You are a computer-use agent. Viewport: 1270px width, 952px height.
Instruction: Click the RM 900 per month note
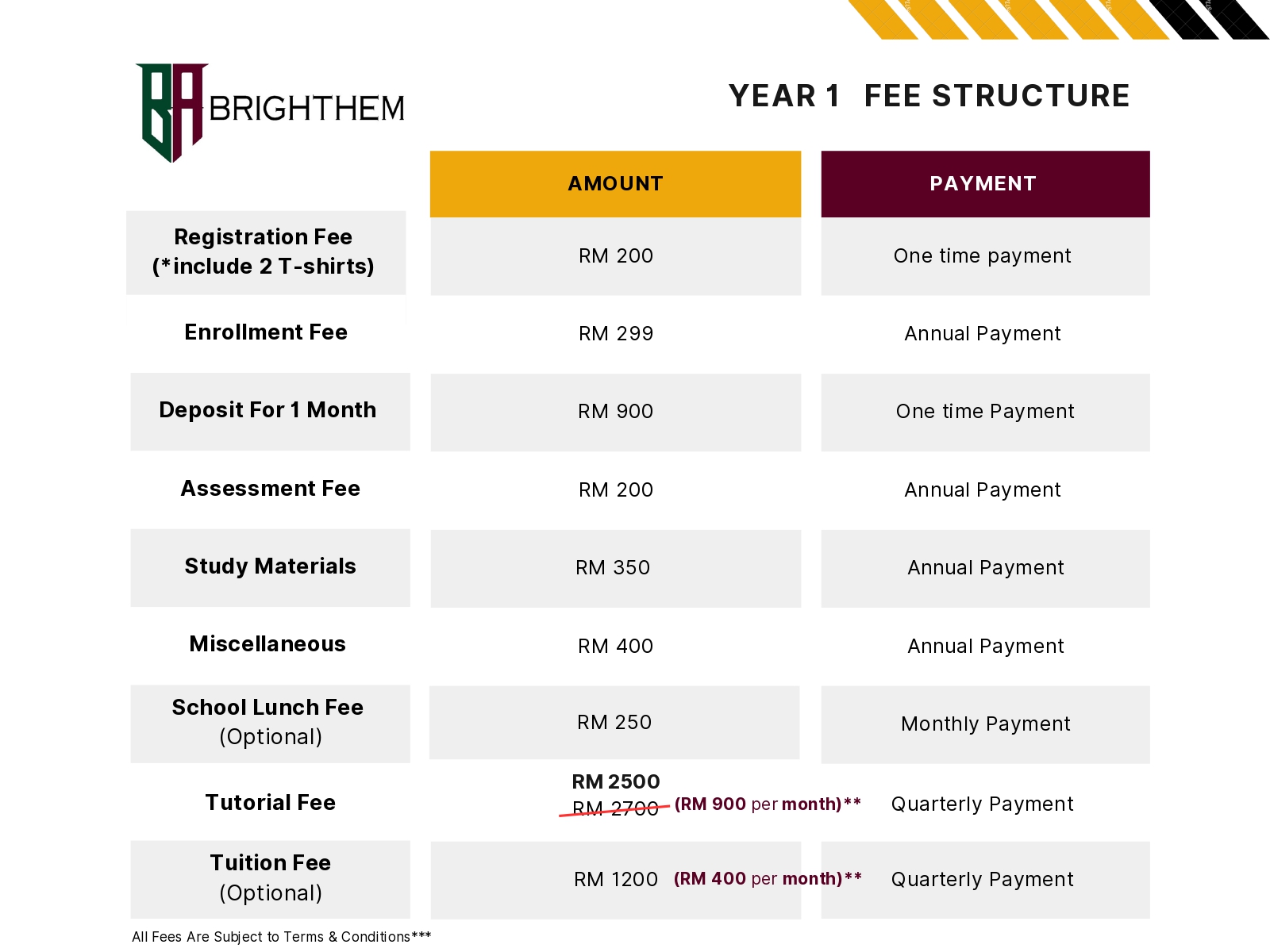tap(768, 804)
